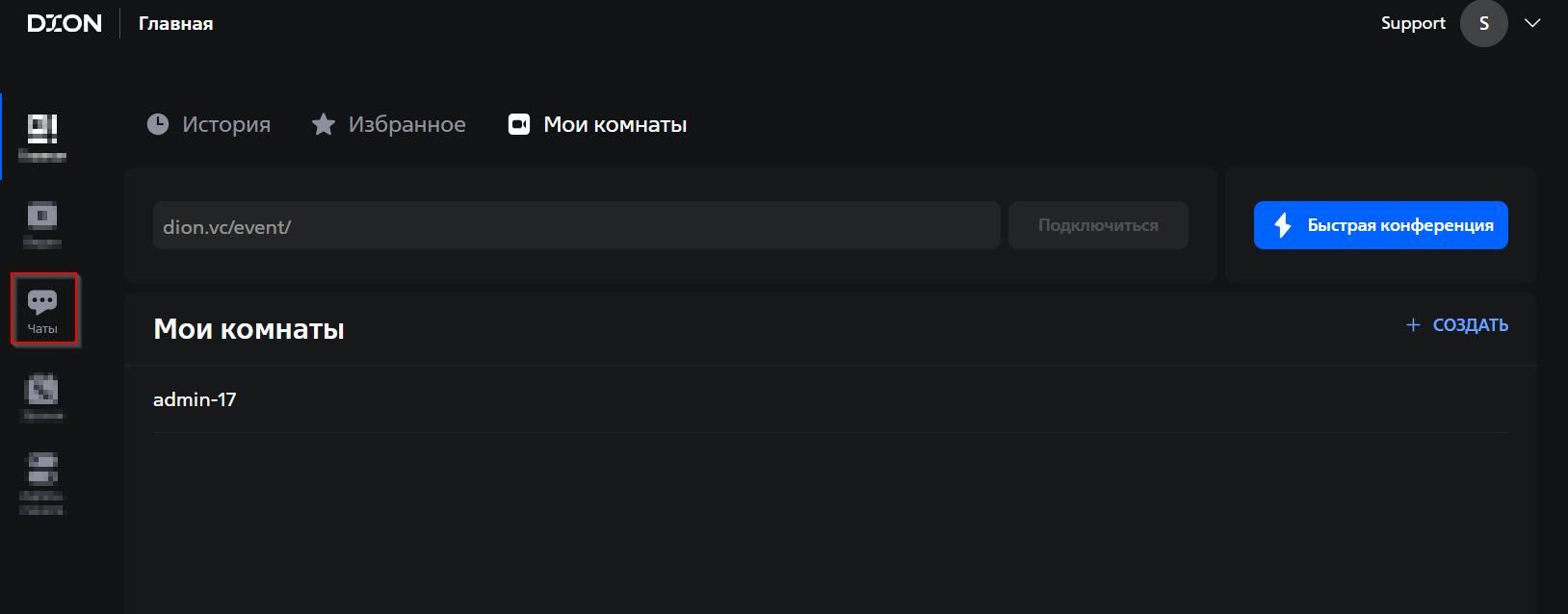Viewport: 1568px width, 614px height.
Task: Click the lightning bolt icon
Action: click(1283, 225)
